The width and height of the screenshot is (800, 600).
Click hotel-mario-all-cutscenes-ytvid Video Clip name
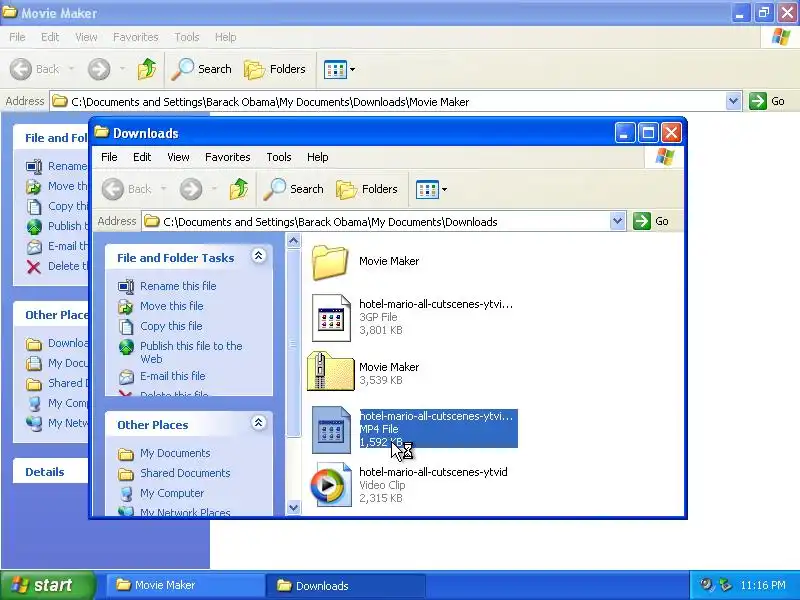click(x=433, y=472)
